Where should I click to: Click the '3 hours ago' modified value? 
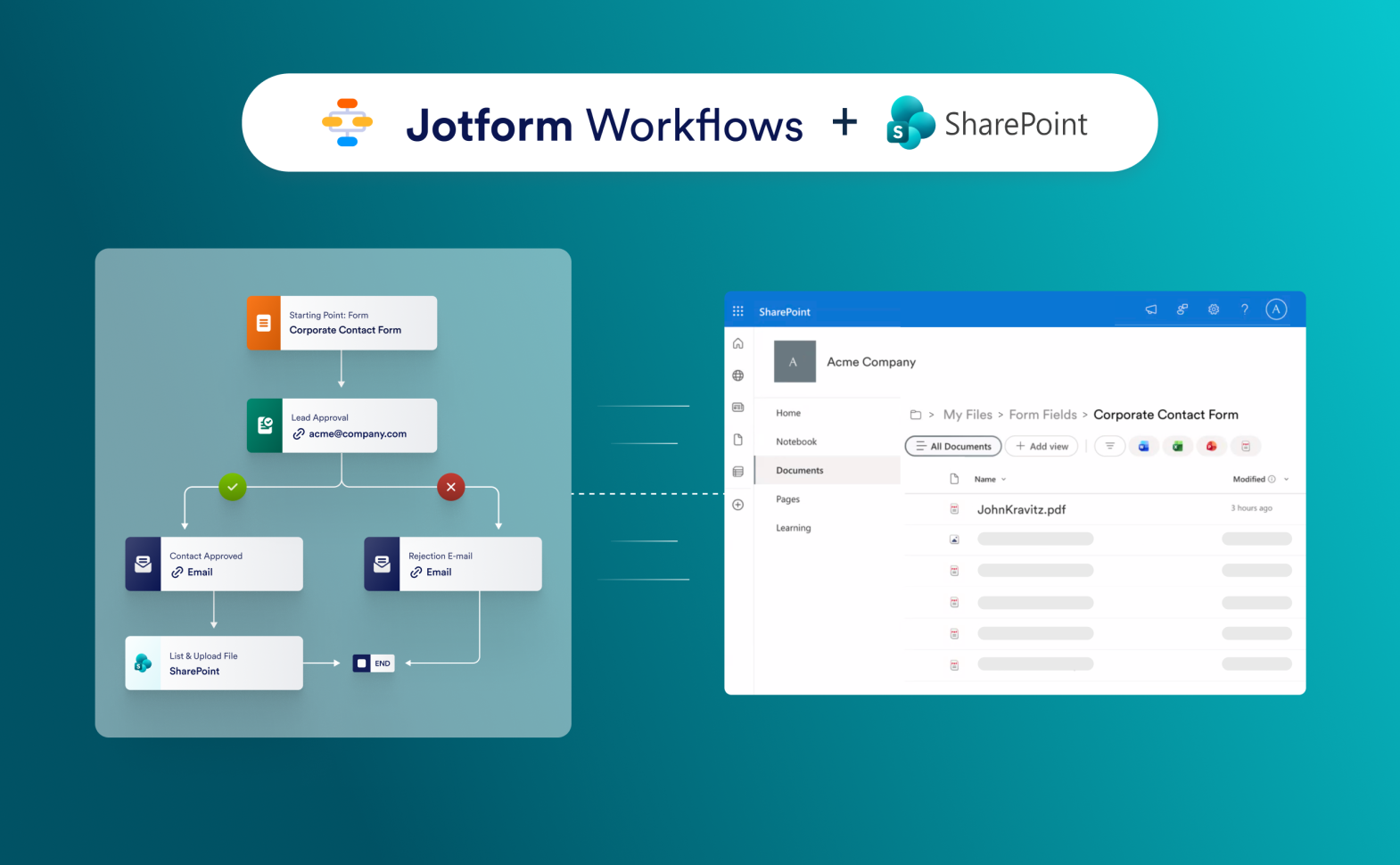click(x=1251, y=508)
